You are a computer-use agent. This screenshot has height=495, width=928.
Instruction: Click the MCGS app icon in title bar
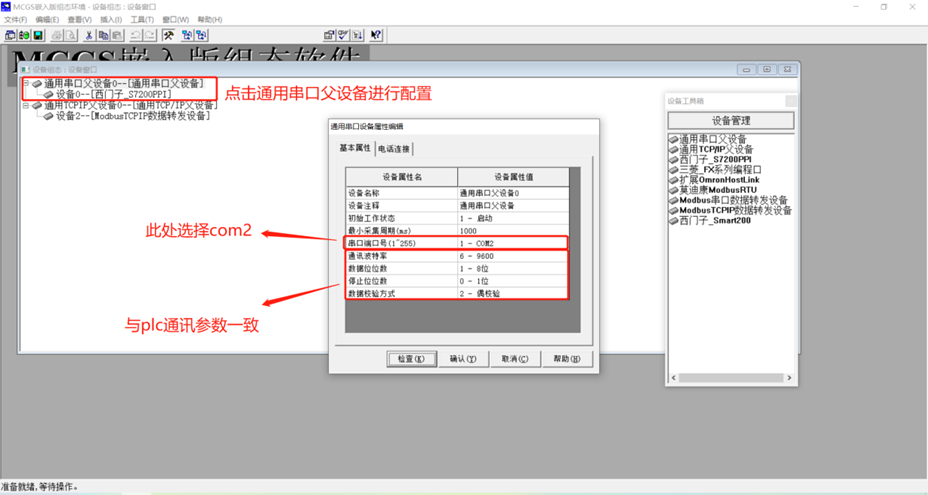[x=6, y=7]
